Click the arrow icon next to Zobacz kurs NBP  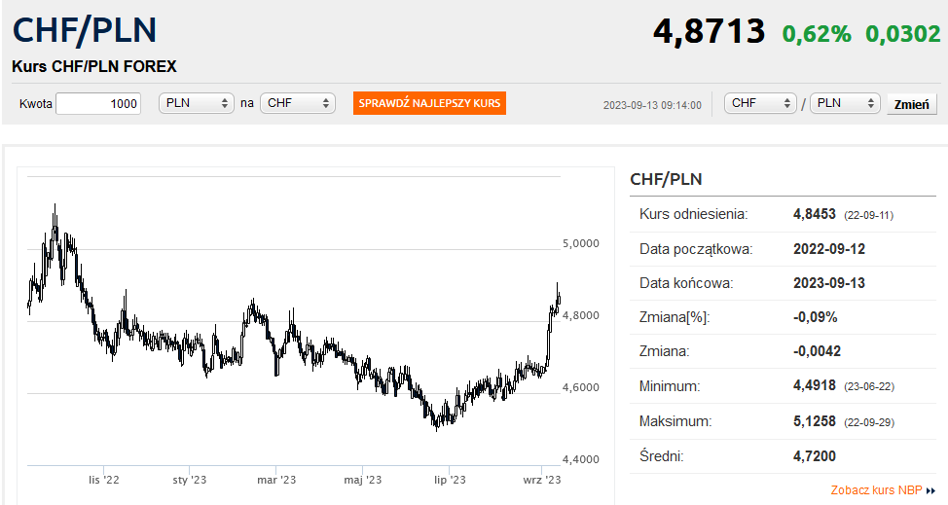pyautogui.click(x=930, y=490)
